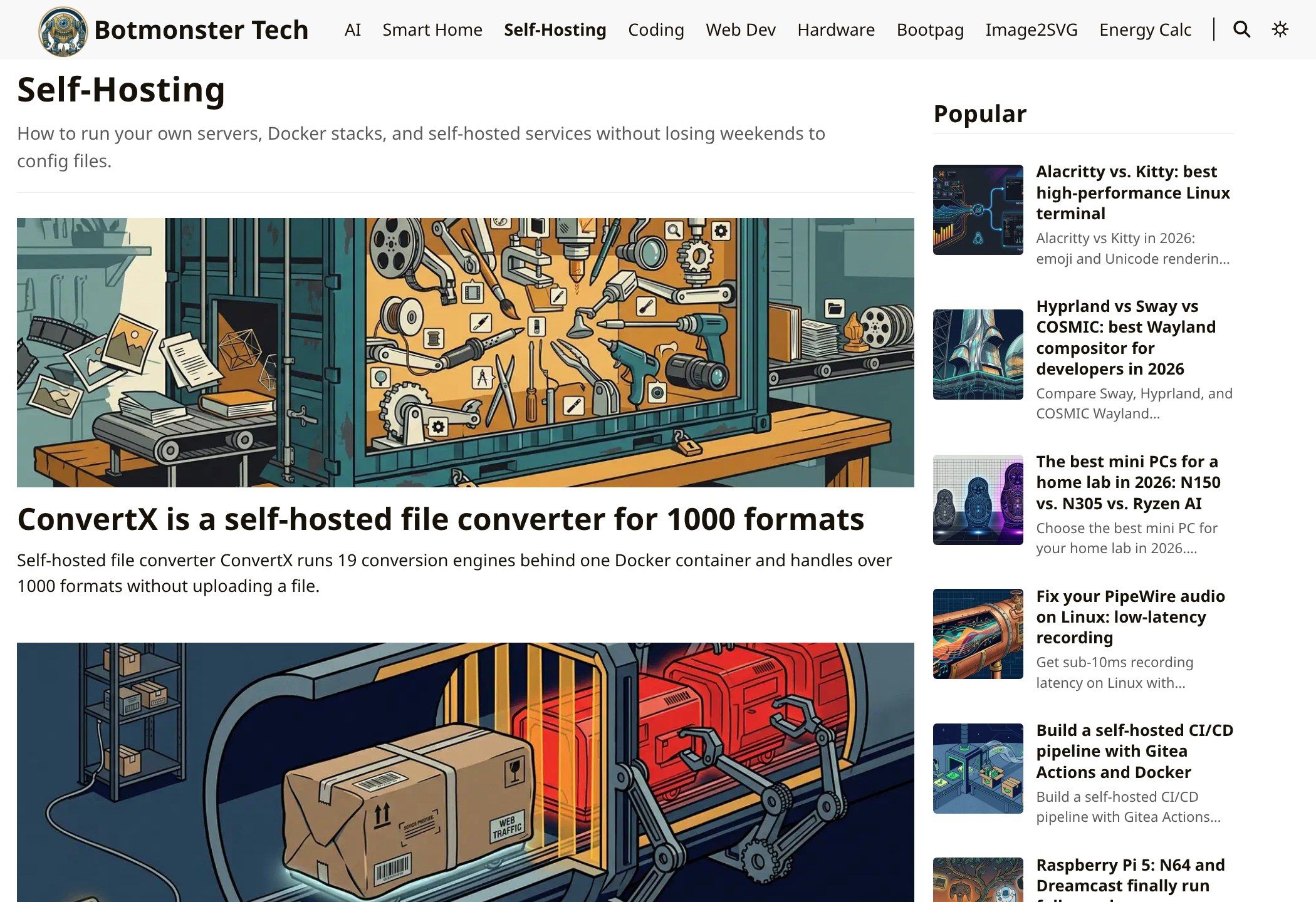The image size is (1316, 902).
Task: Open the Bootpag nav link
Action: [x=930, y=29]
